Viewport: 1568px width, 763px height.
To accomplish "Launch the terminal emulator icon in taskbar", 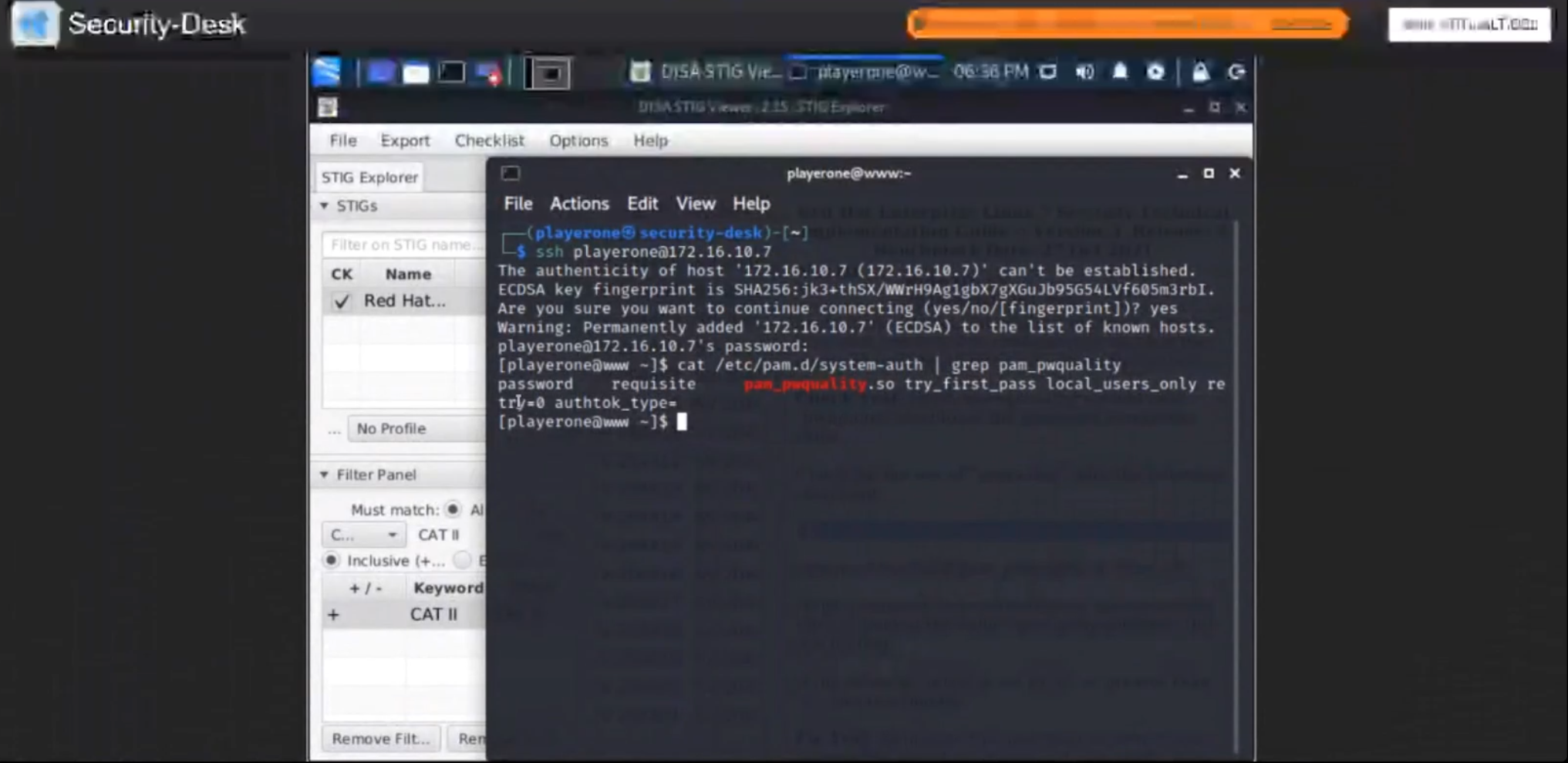I will (x=452, y=73).
